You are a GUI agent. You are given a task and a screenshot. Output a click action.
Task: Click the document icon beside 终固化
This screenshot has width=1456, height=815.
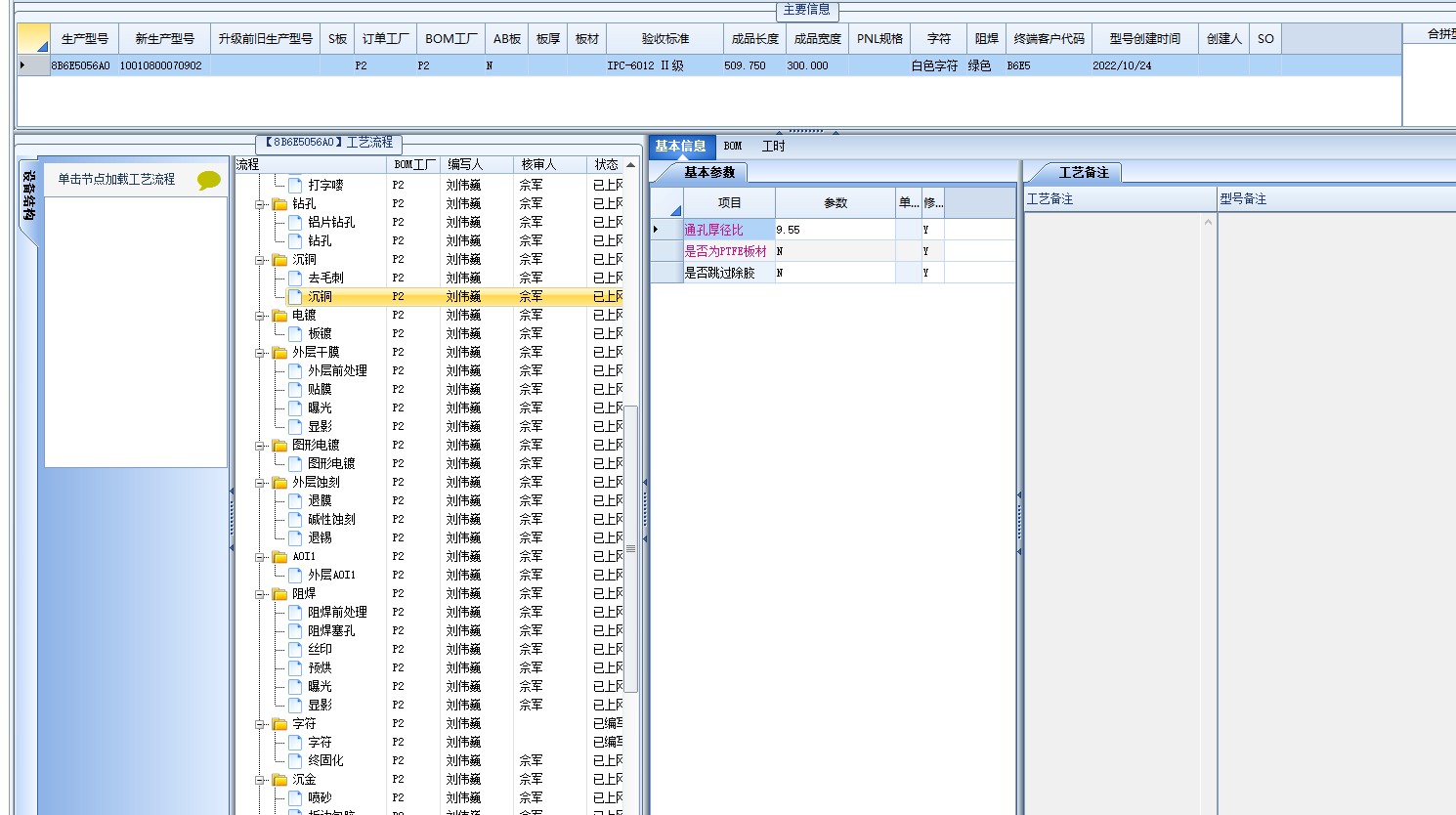(x=295, y=760)
